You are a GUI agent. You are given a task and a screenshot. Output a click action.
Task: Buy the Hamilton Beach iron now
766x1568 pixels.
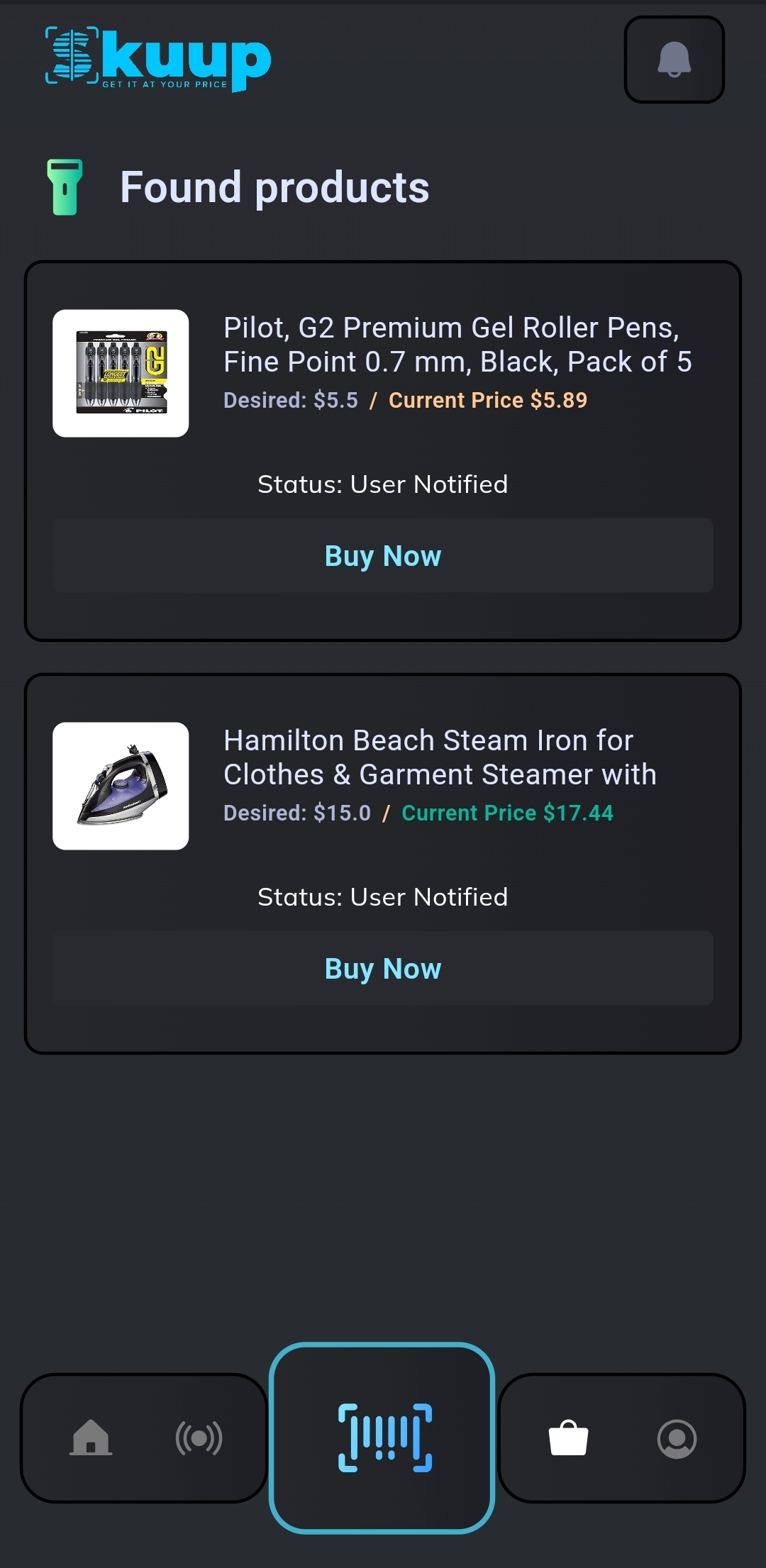[383, 969]
